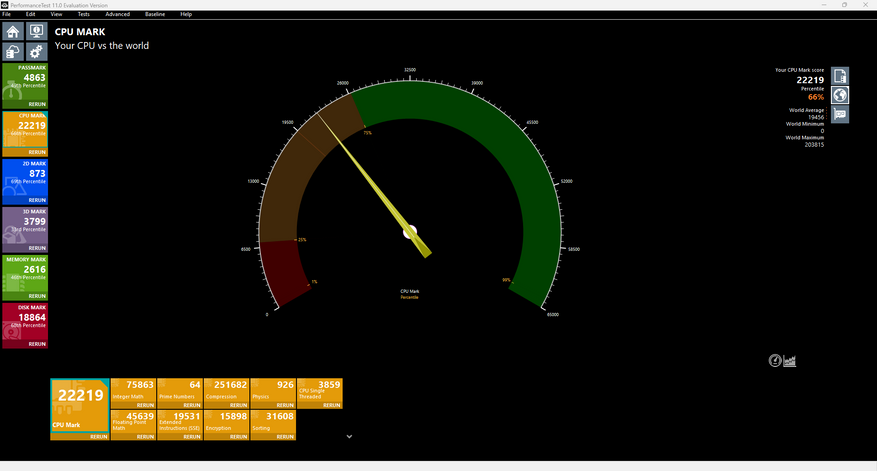Open the settings gears icon
Viewport: 877px width, 471px height.
point(36,52)
